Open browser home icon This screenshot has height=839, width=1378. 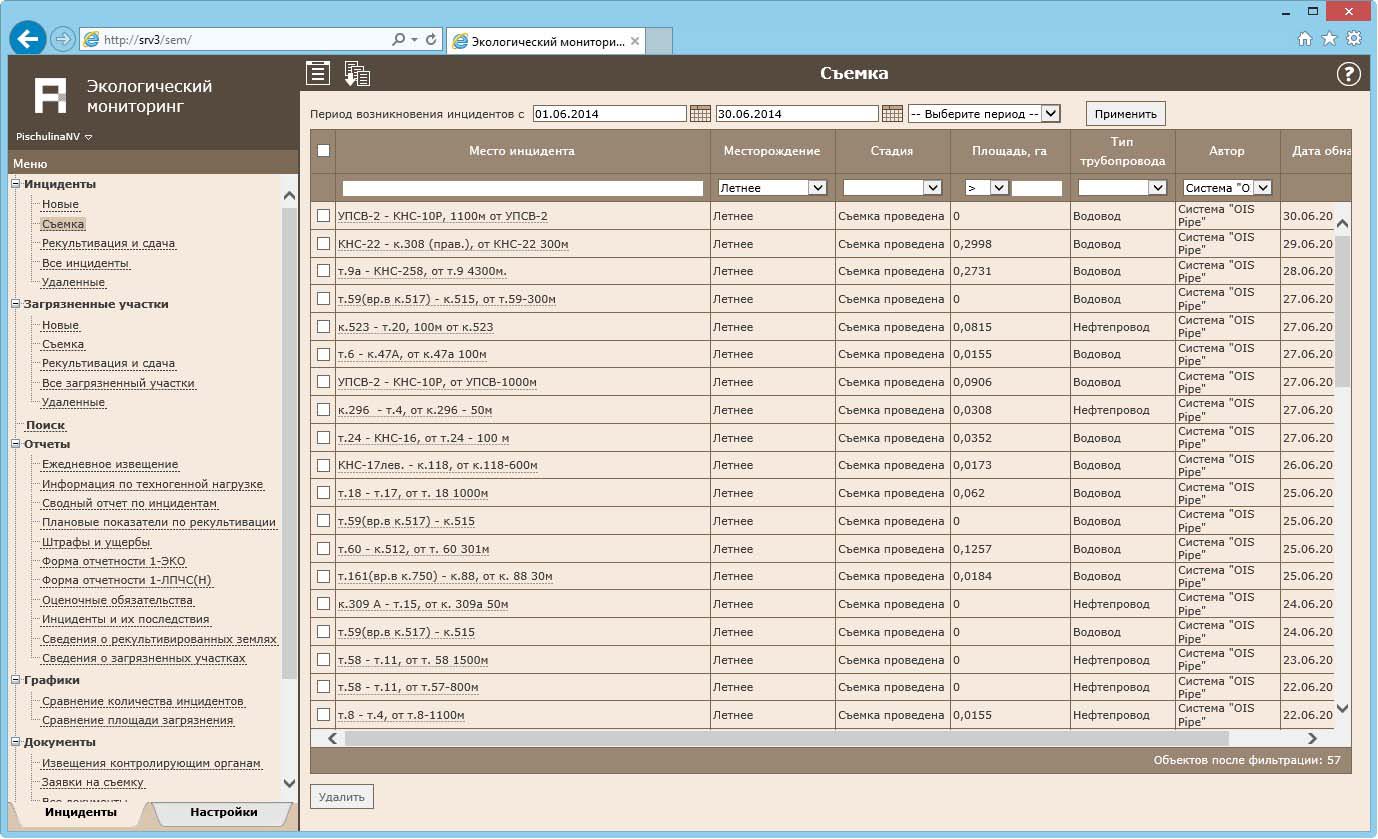(1305, 39)
